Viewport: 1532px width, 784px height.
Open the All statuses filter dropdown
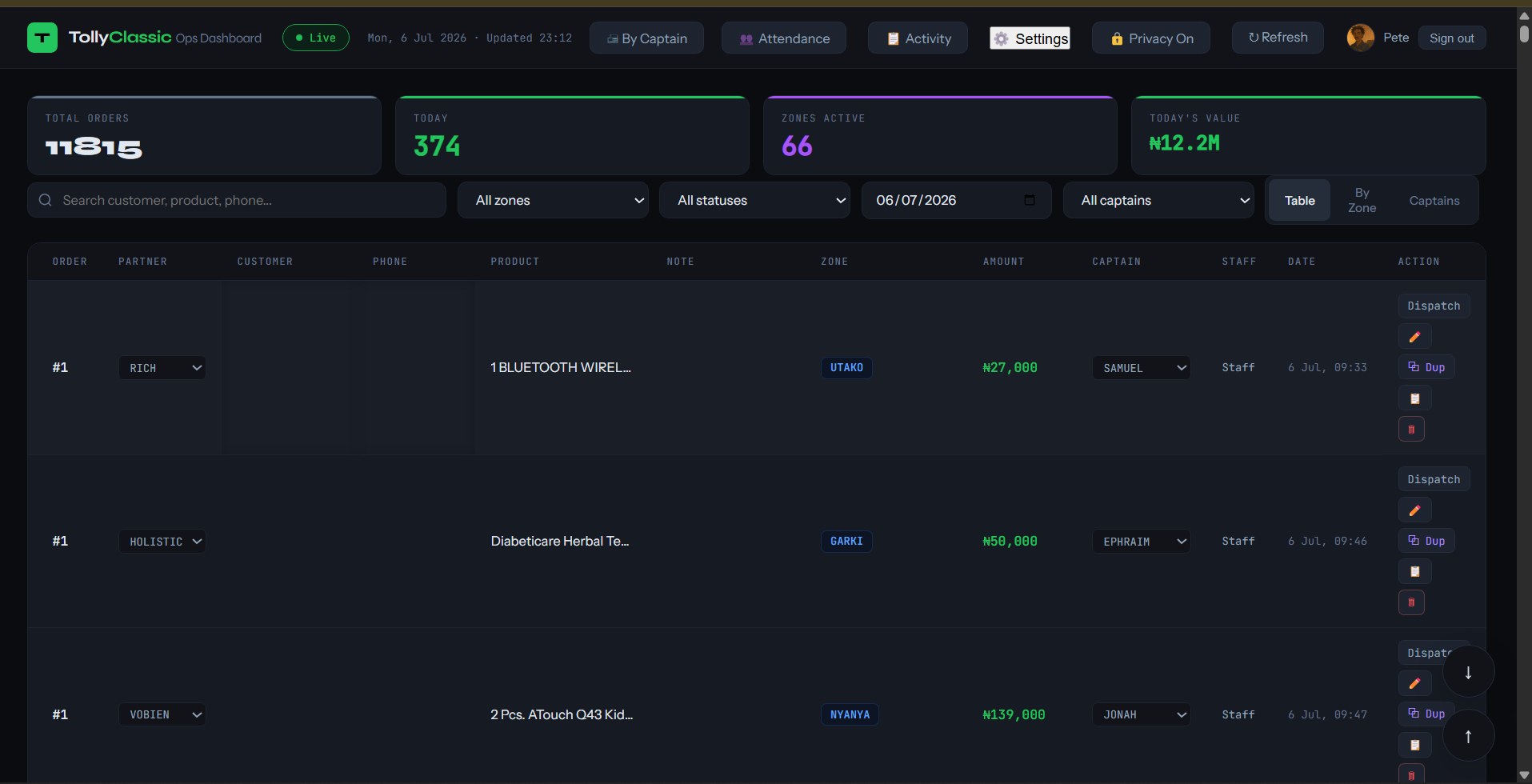click(x=754, y=200)
